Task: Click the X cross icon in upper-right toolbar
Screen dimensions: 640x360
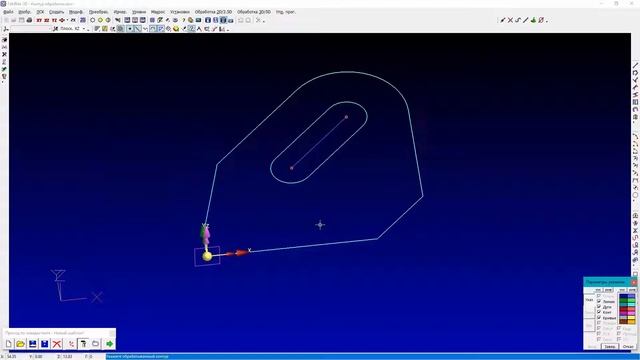Action: click(510, 20)
